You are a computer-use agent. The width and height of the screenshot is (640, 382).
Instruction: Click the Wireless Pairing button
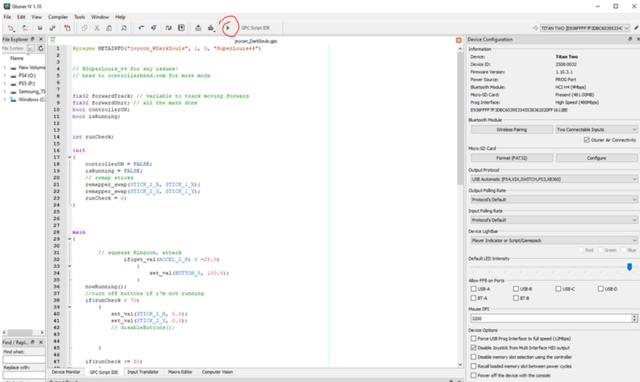[x=512, y=129]
